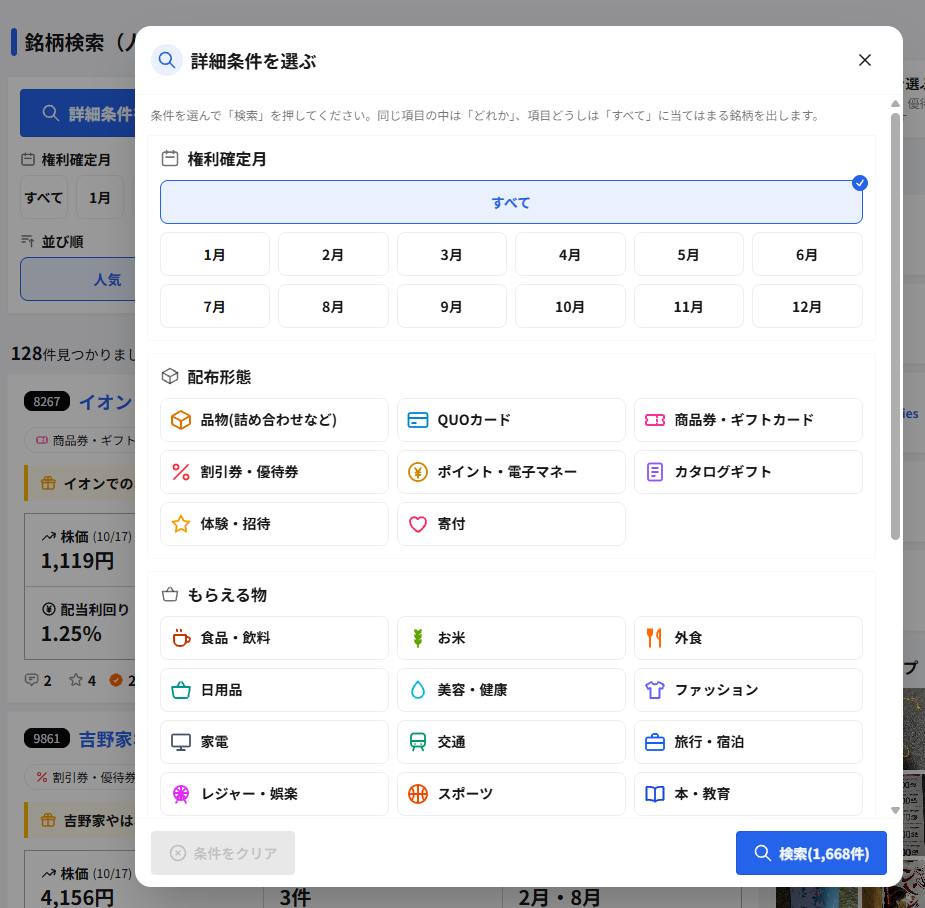Click the heart icon for 寄付
Screen dimensions: 925x908
418,525
